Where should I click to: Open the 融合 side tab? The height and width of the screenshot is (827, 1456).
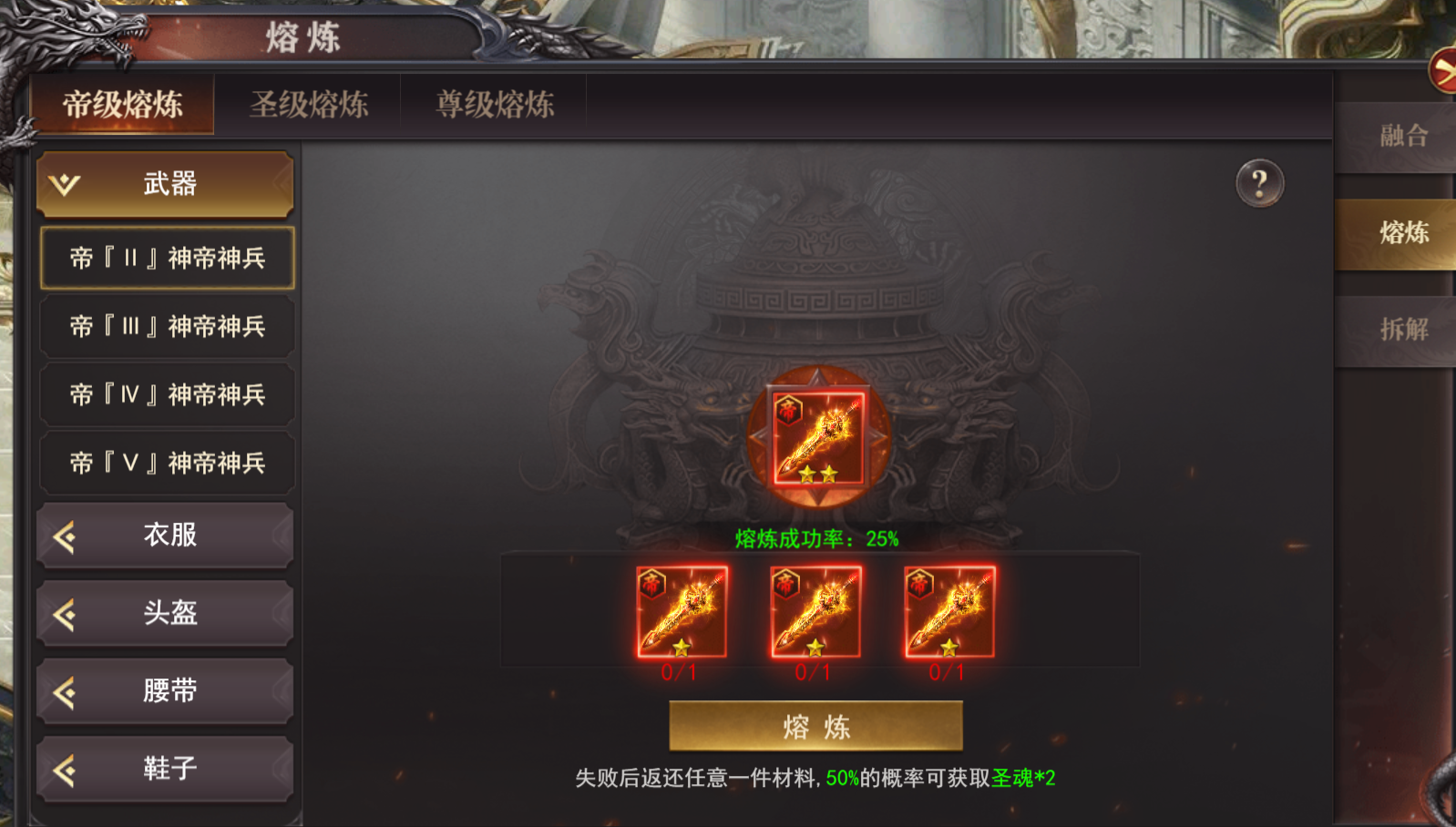pyautogui.click(x=1401, y=136)
